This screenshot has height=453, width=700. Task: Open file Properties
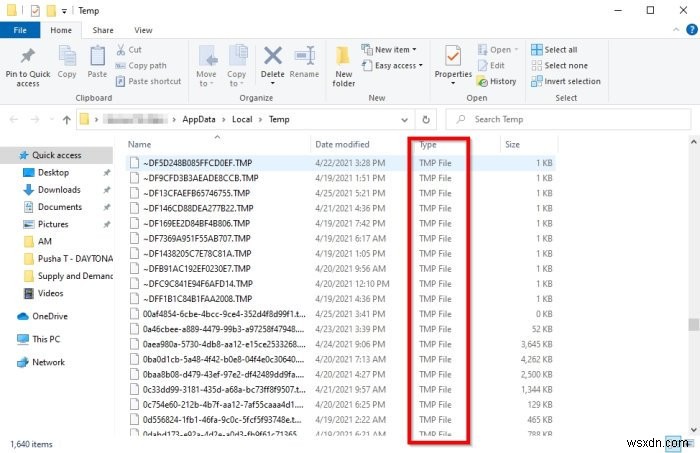pyautogui.click(x=453, y=65)
